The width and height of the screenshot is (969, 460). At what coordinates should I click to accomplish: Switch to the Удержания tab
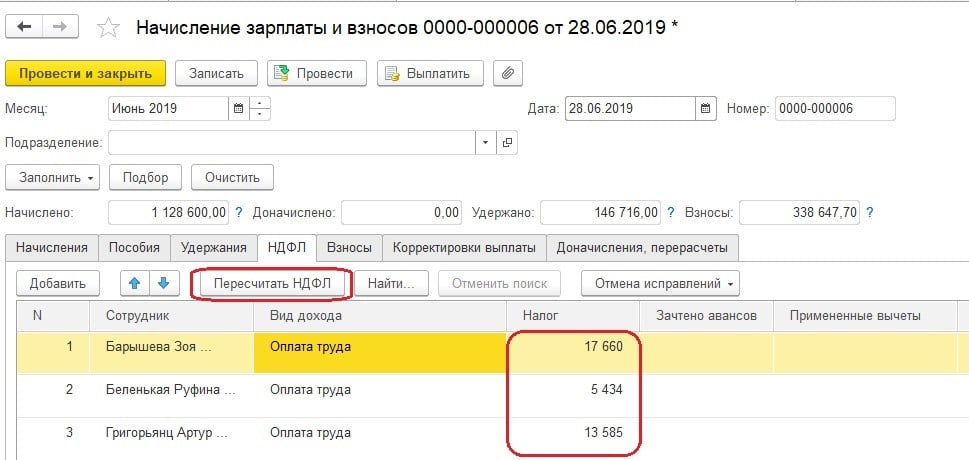tap(213, 247)
